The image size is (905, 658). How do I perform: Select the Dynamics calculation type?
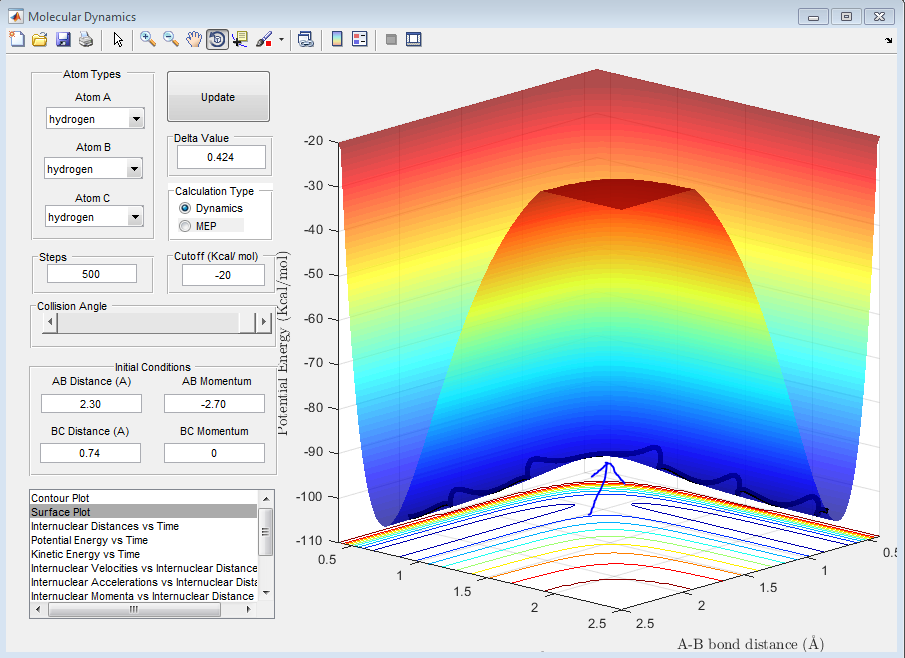coord(185,208)
